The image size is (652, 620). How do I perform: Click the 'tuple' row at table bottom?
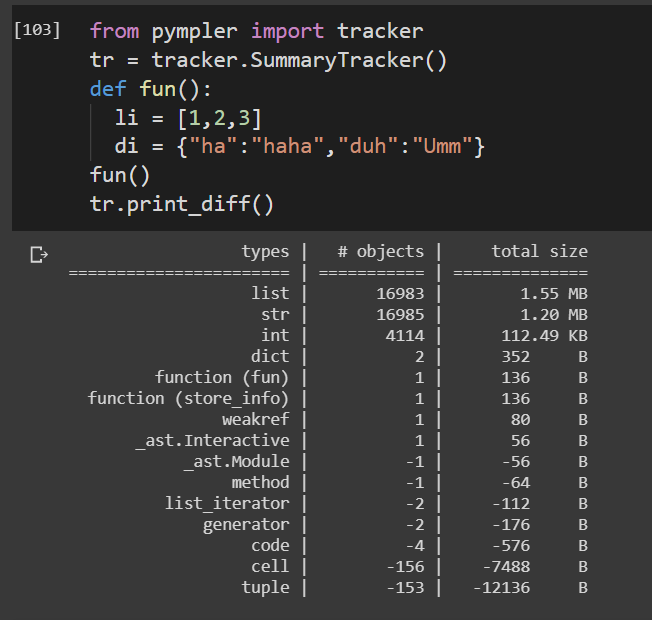(x=265, y=587)
